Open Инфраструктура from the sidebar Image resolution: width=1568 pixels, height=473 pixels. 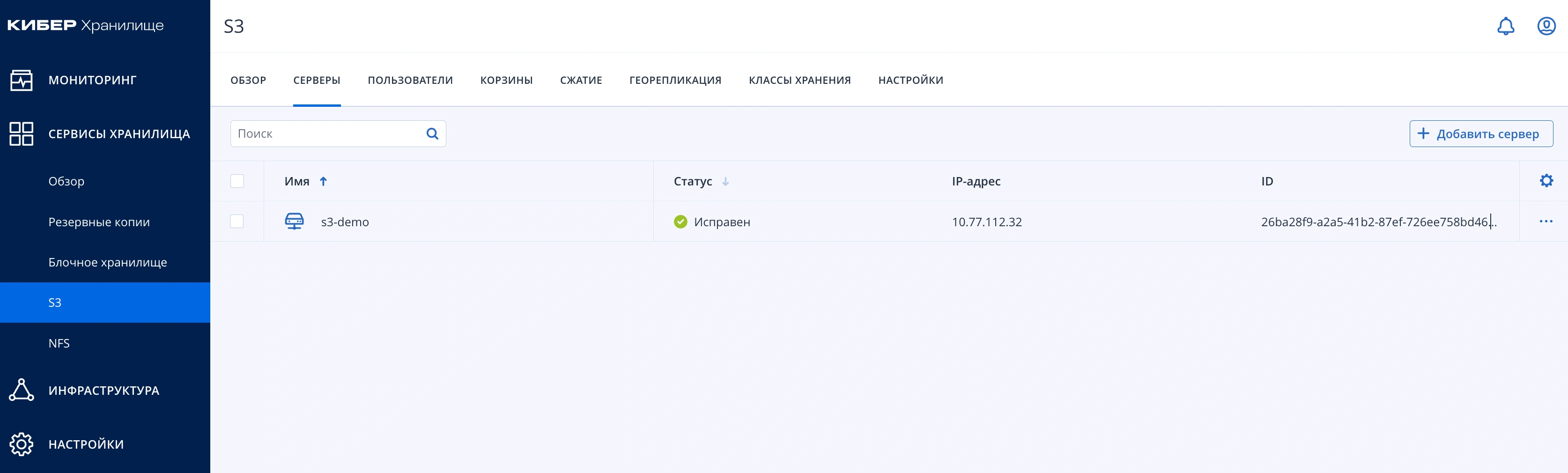104,390
